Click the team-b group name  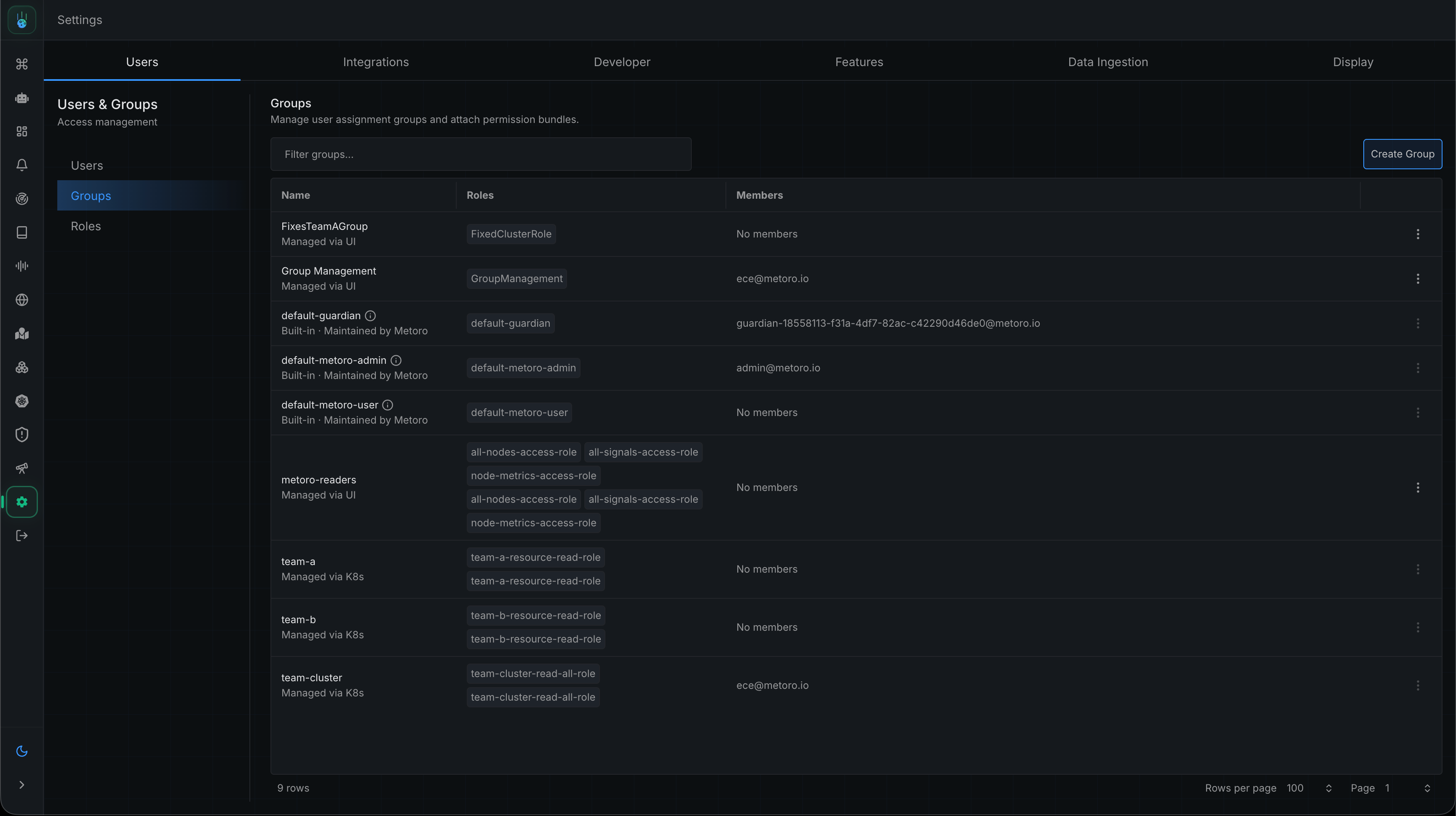pyautogui.click(x=298, y=619)
